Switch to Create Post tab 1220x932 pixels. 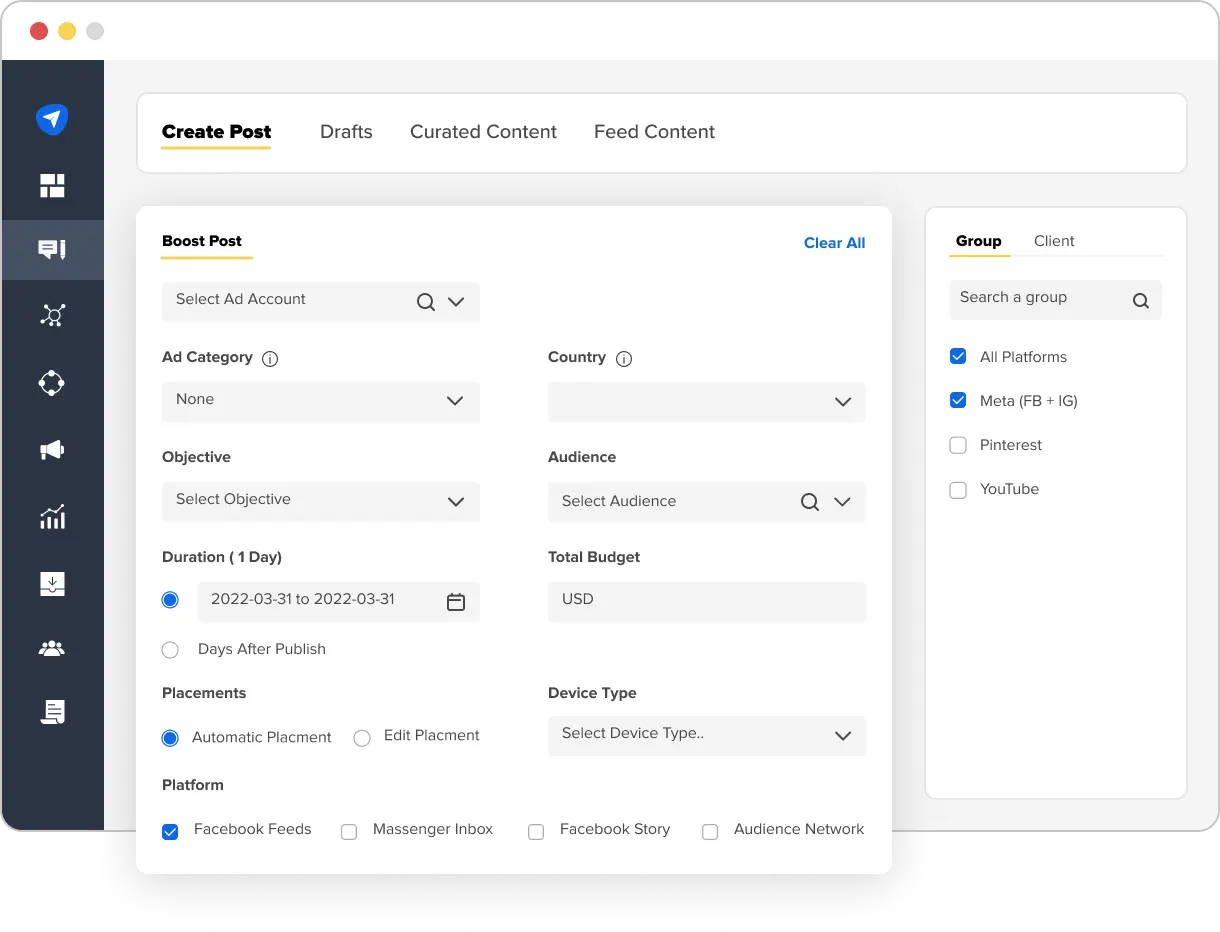[x=216, y=132]
